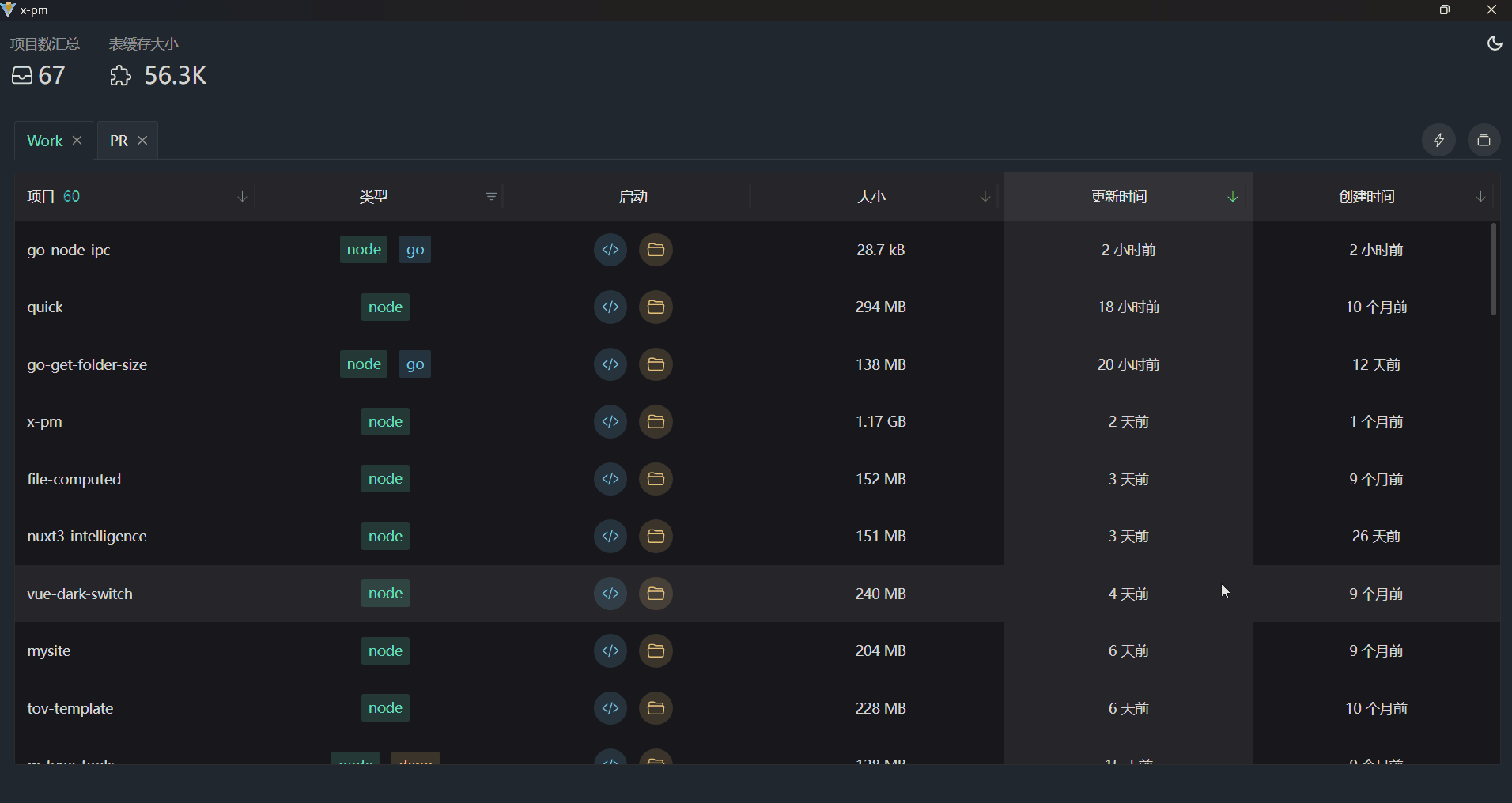Close the Work tab
1512x803 pixels.
click(x=77, y=140)
